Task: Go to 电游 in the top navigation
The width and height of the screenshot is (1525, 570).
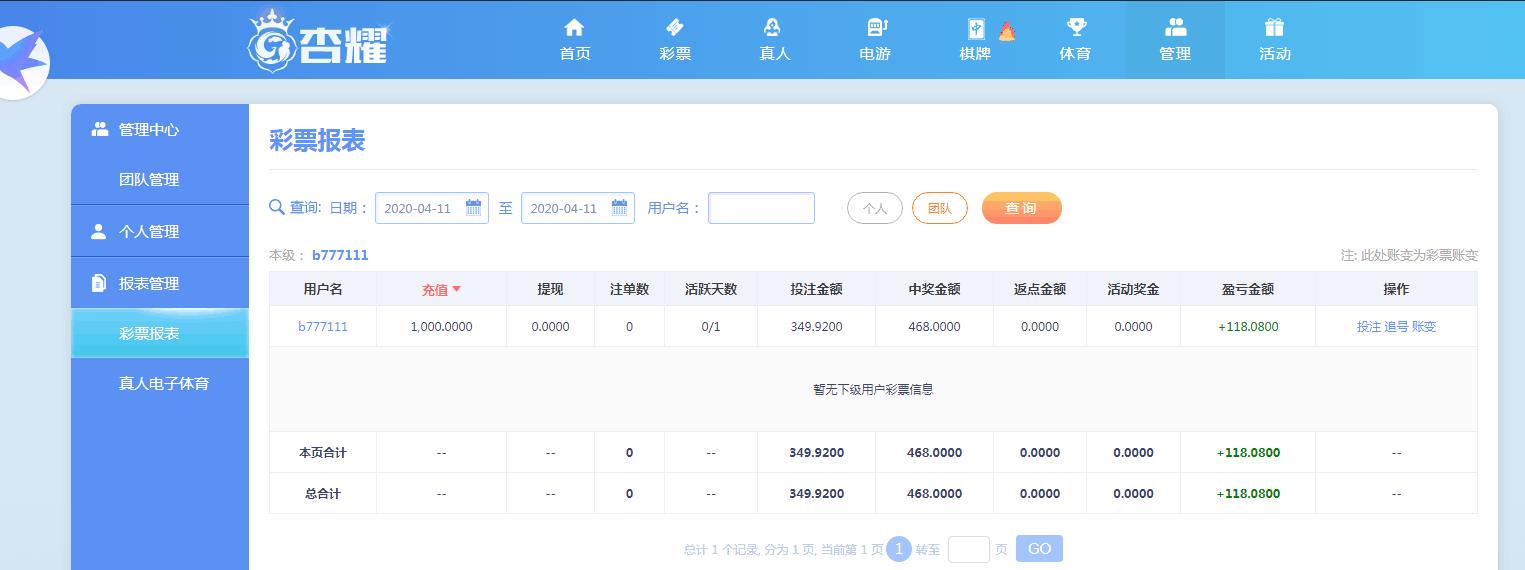Action: [875, 54]
